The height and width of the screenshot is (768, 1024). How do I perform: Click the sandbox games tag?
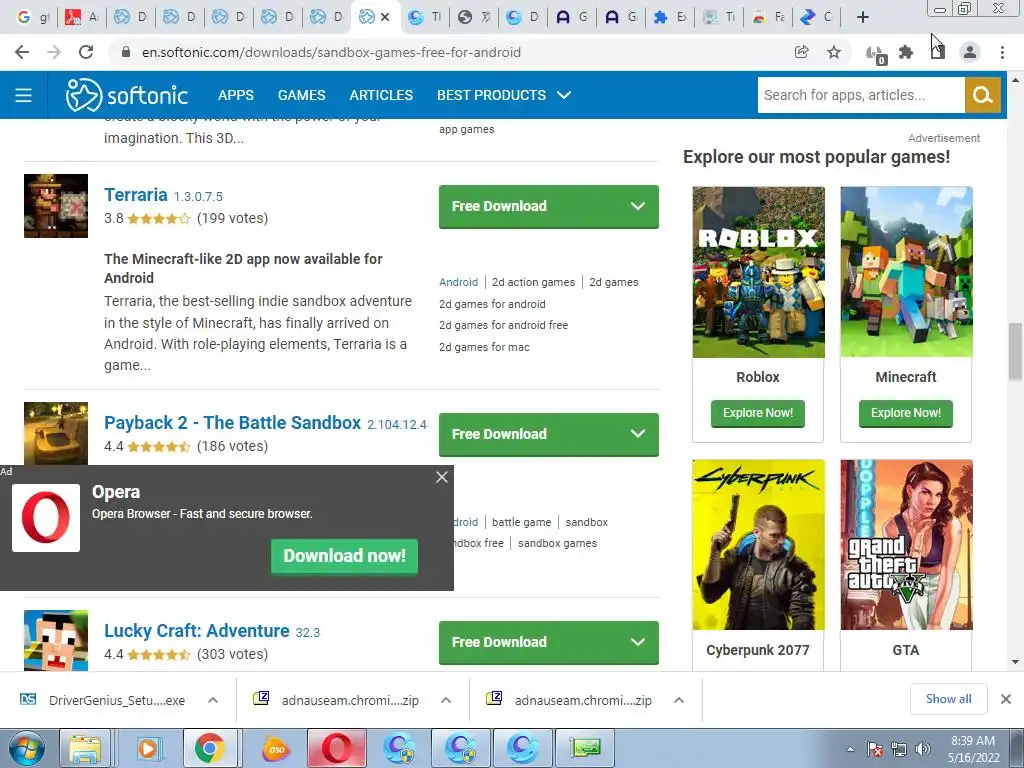557,543
